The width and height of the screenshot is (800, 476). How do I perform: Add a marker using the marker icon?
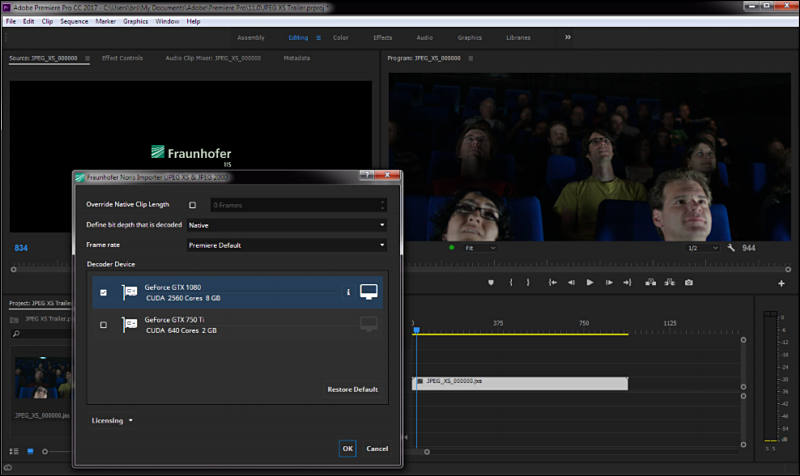[491, 282]
